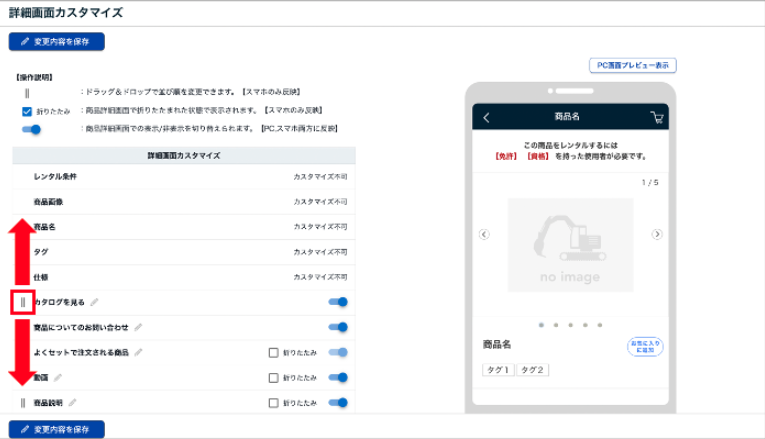This screenshot has width=765, height=439.
Task: Click pencil icon next to 商品についてのお問い合わせ
Action: tap(139, 327)
